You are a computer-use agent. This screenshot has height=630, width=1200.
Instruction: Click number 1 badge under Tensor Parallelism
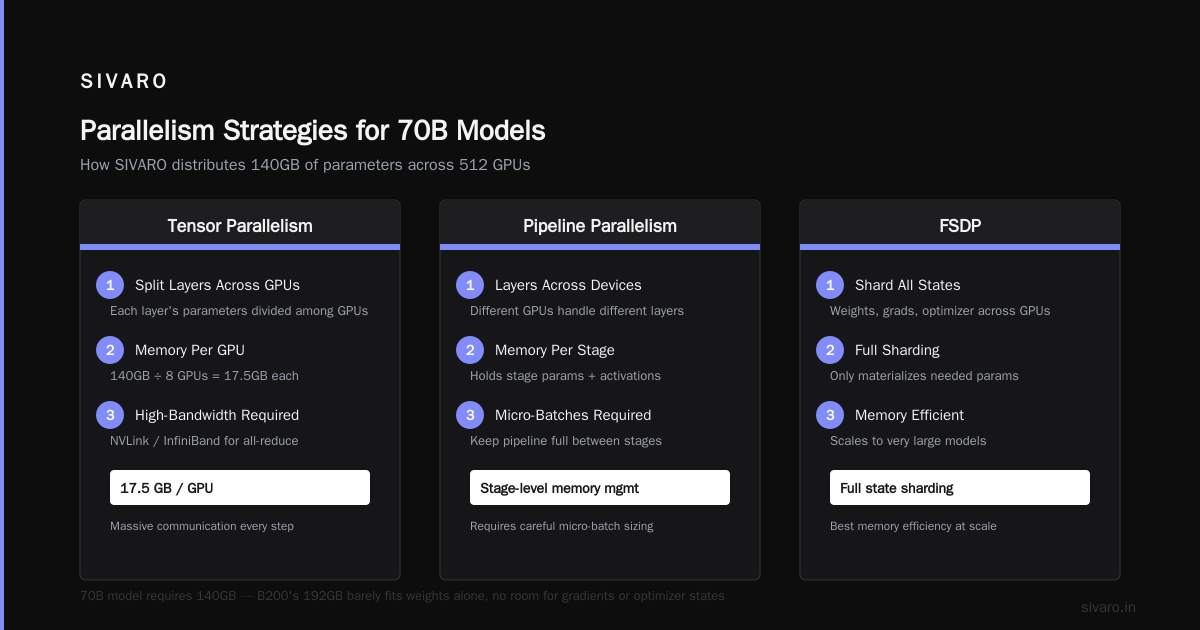click(109, 285)
